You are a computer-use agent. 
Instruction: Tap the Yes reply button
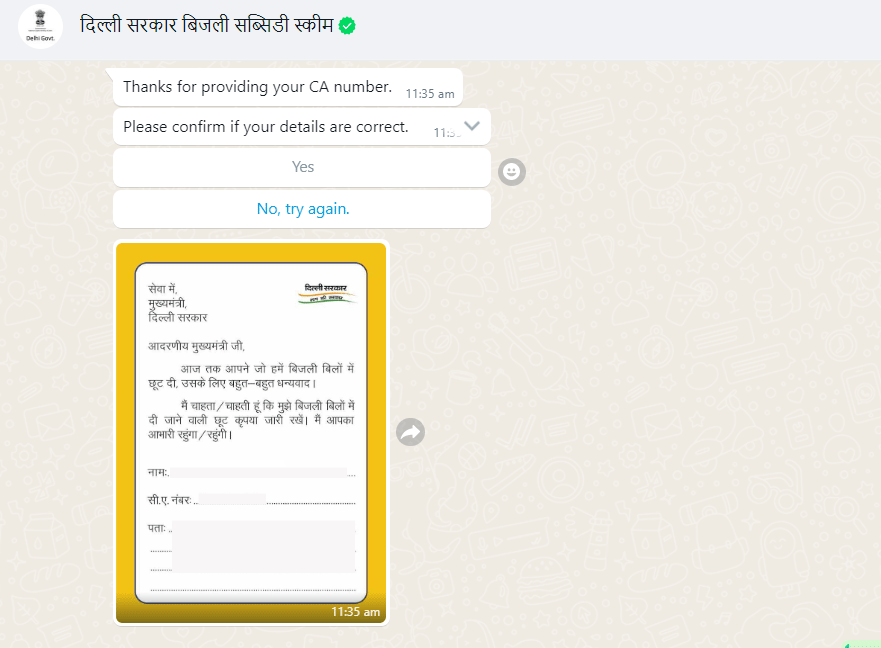pyautogui.click(x=302, y=167)
